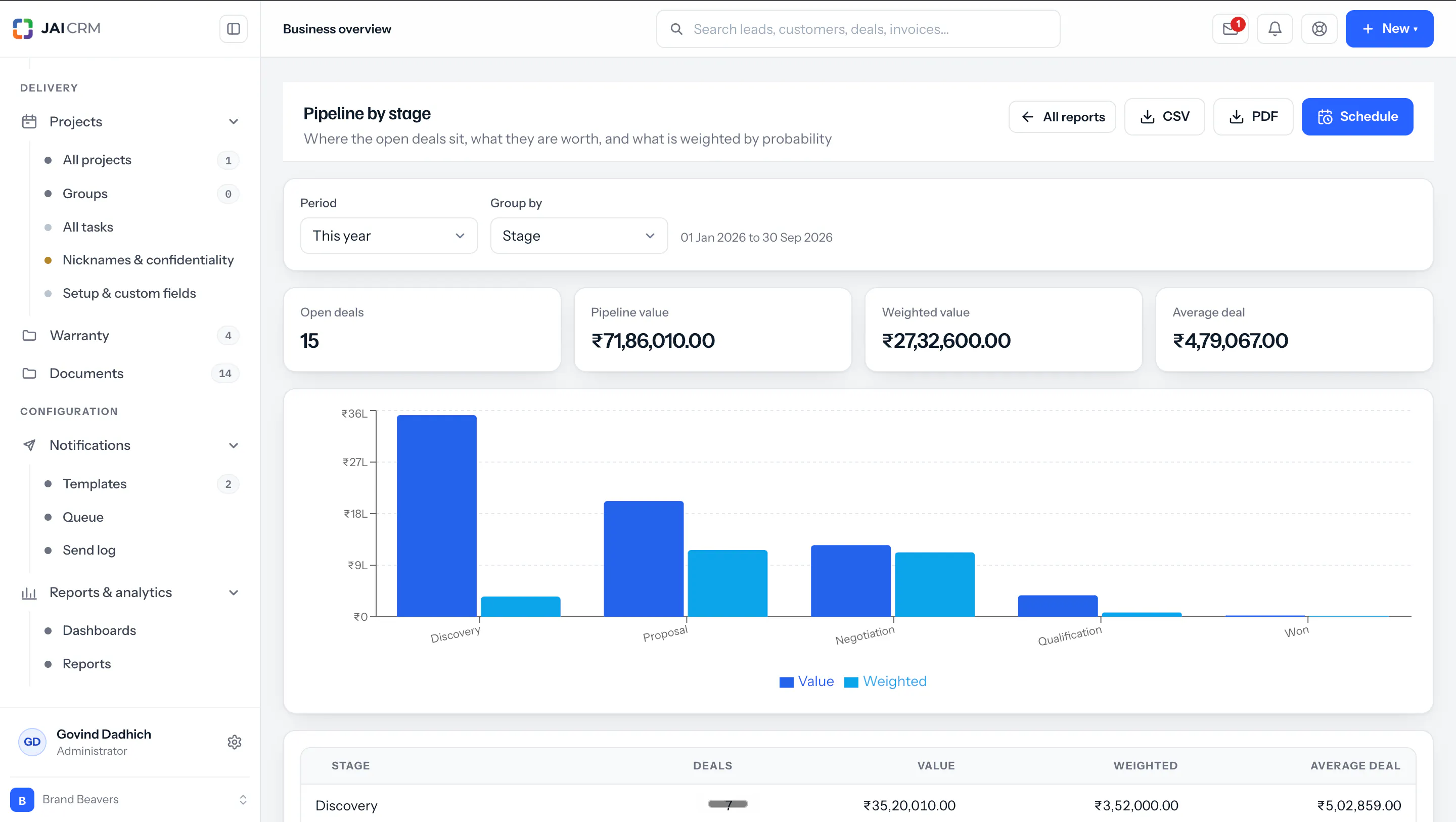
Task: Toggle the Value series in chart legend
Action: 806,681
